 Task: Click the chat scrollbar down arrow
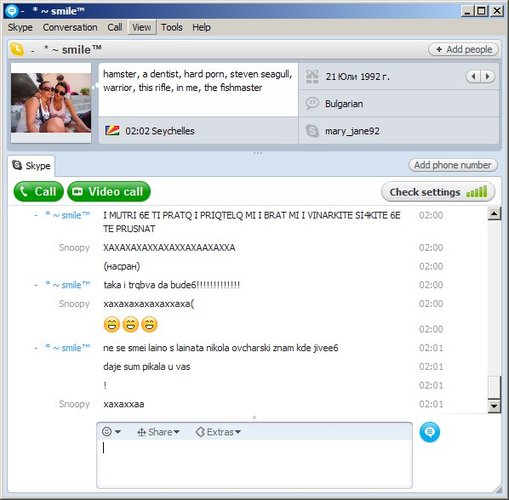(x=494, y=406)
